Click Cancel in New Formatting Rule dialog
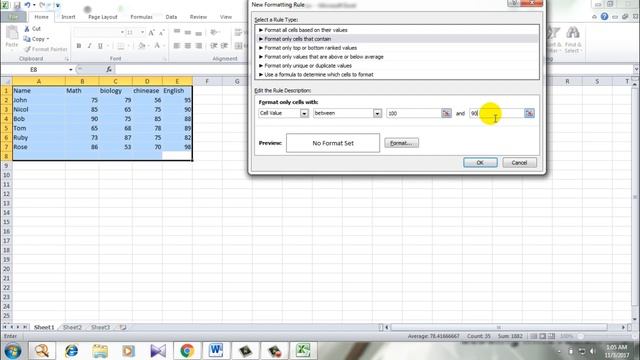640x360 pixels. coord(519,162)
